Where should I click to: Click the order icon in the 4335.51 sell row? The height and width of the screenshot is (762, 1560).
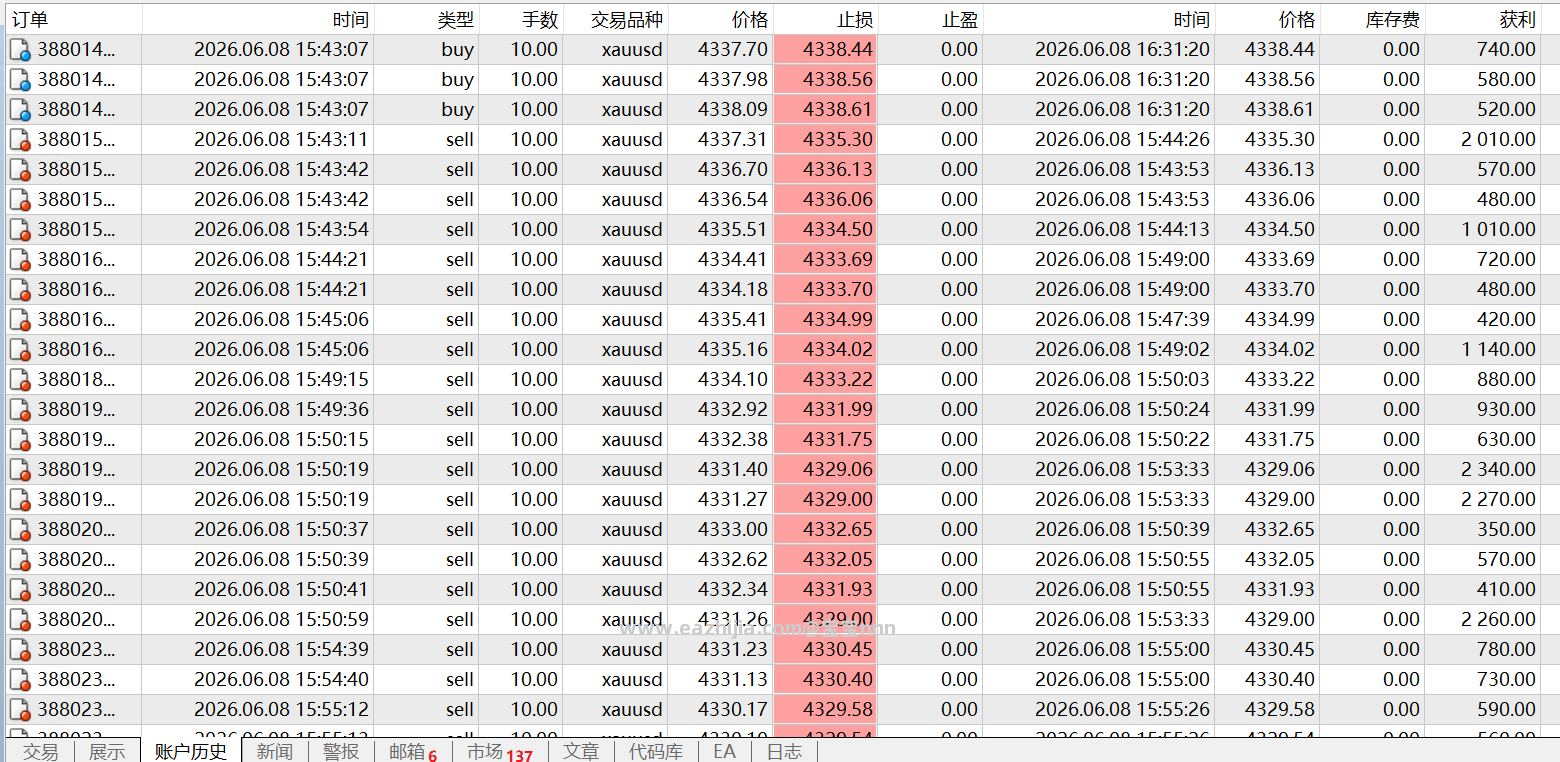(x=20, y=229)
